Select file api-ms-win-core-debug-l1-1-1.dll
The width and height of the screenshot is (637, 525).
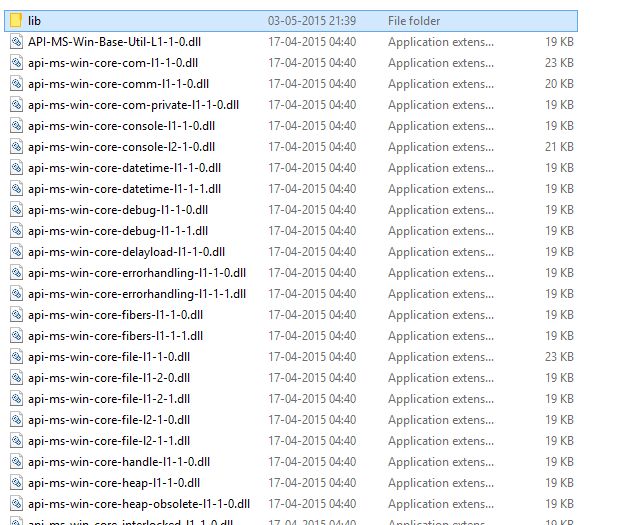118,231
